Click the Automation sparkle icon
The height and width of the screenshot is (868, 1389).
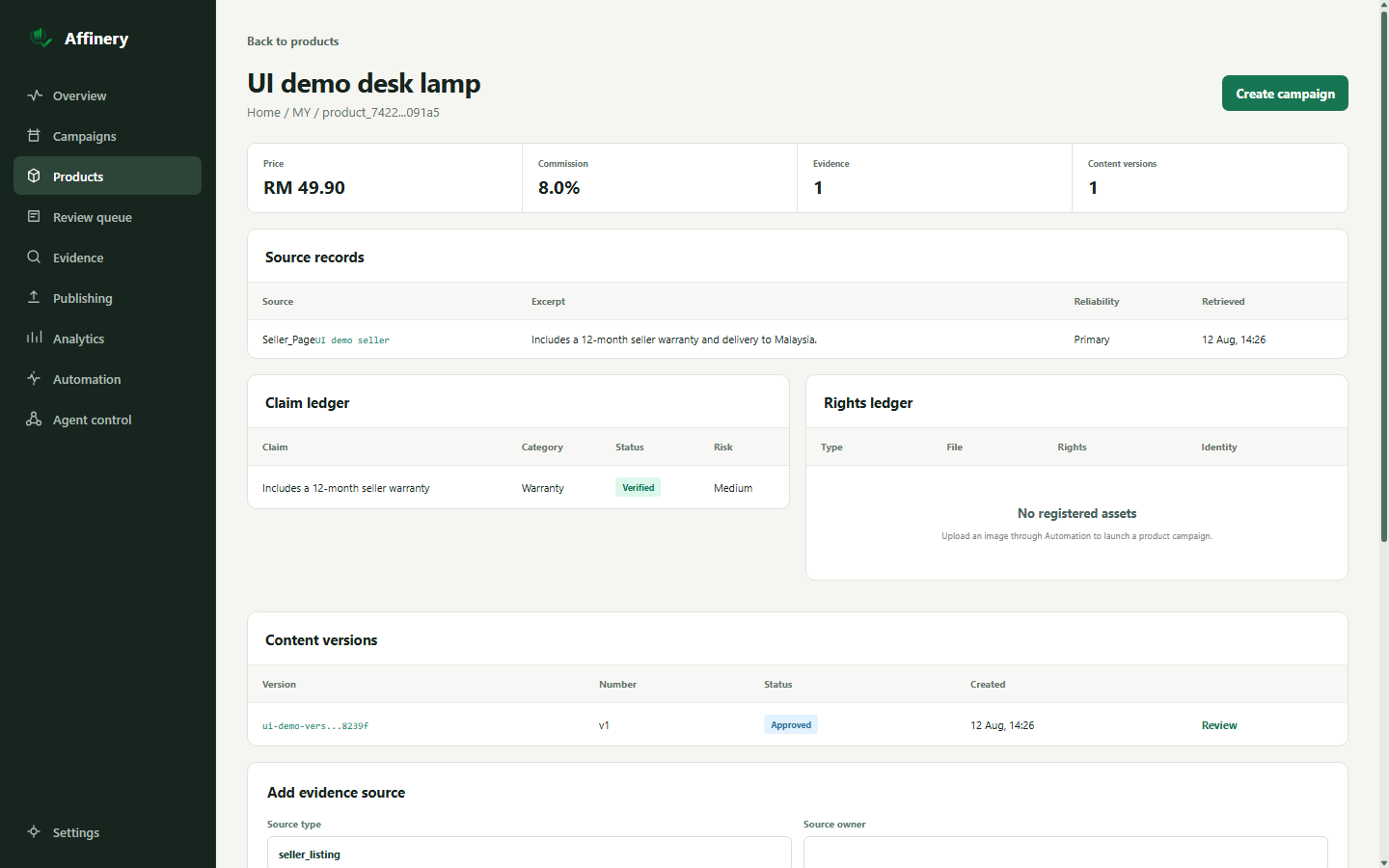34,379
